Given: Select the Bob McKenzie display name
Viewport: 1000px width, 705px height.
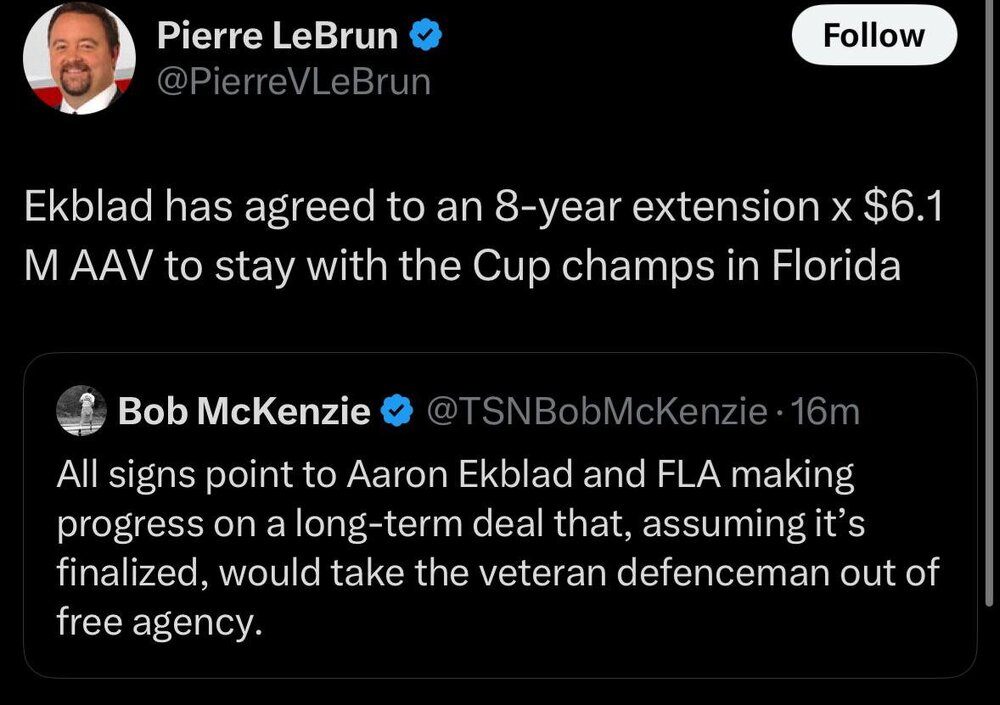Looking at the screenshot, I should click(244, 411).
